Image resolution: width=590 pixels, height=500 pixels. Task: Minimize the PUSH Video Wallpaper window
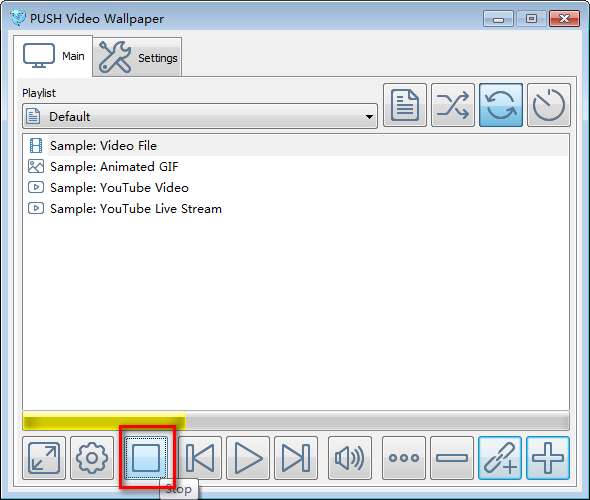tap(498, 18)
